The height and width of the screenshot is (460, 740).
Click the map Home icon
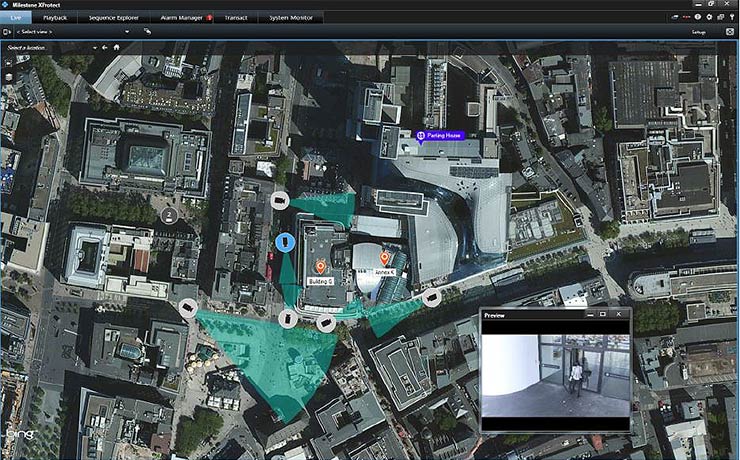pyautogui.click(x=116, y=47)
